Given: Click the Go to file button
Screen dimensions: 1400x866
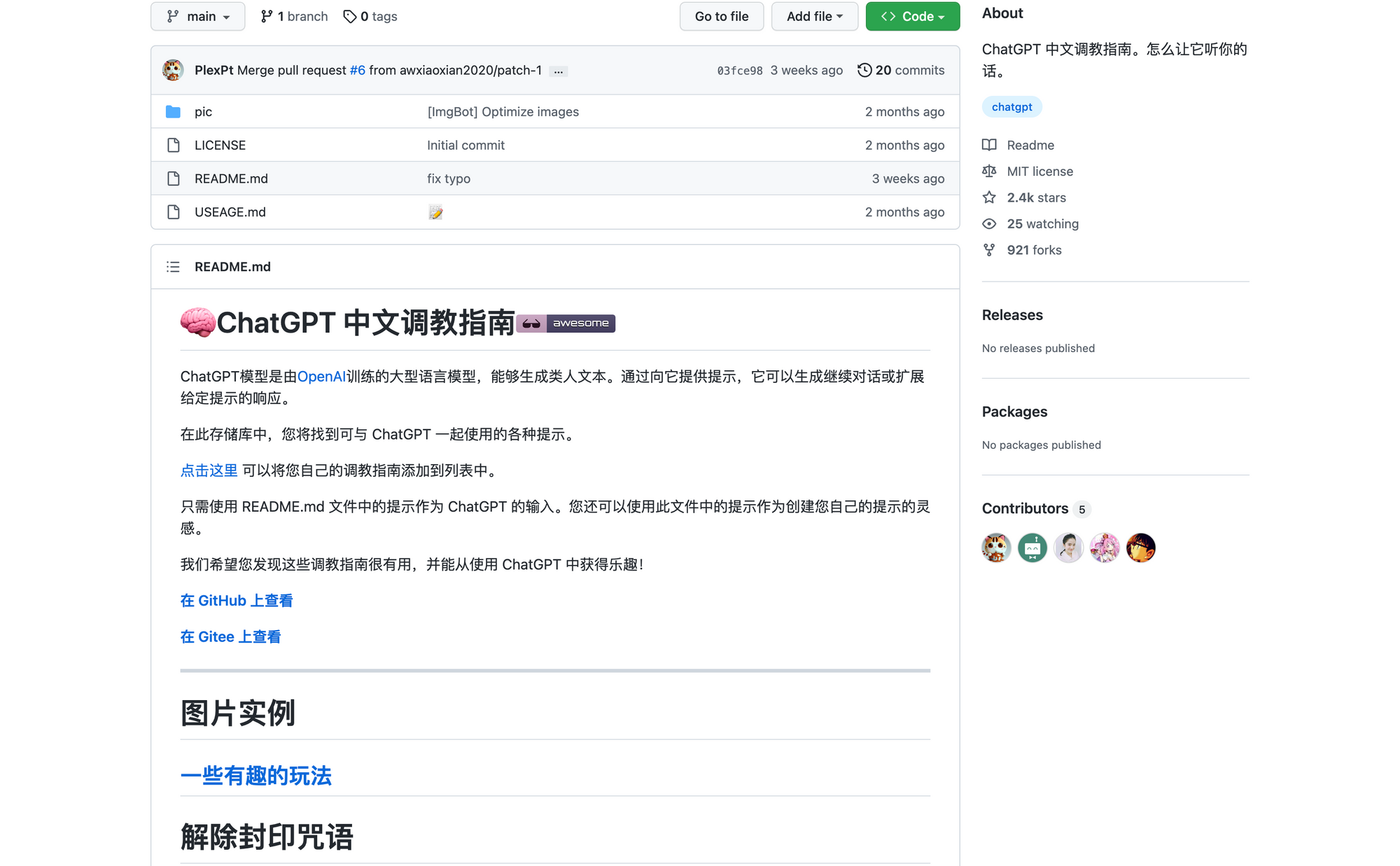Looking at the screenshot, I should pyautogui.click(x=722, y=16).
